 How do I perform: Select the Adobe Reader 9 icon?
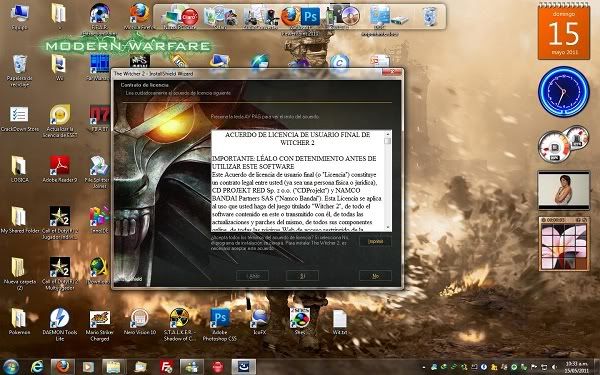[x=60, y=168]
